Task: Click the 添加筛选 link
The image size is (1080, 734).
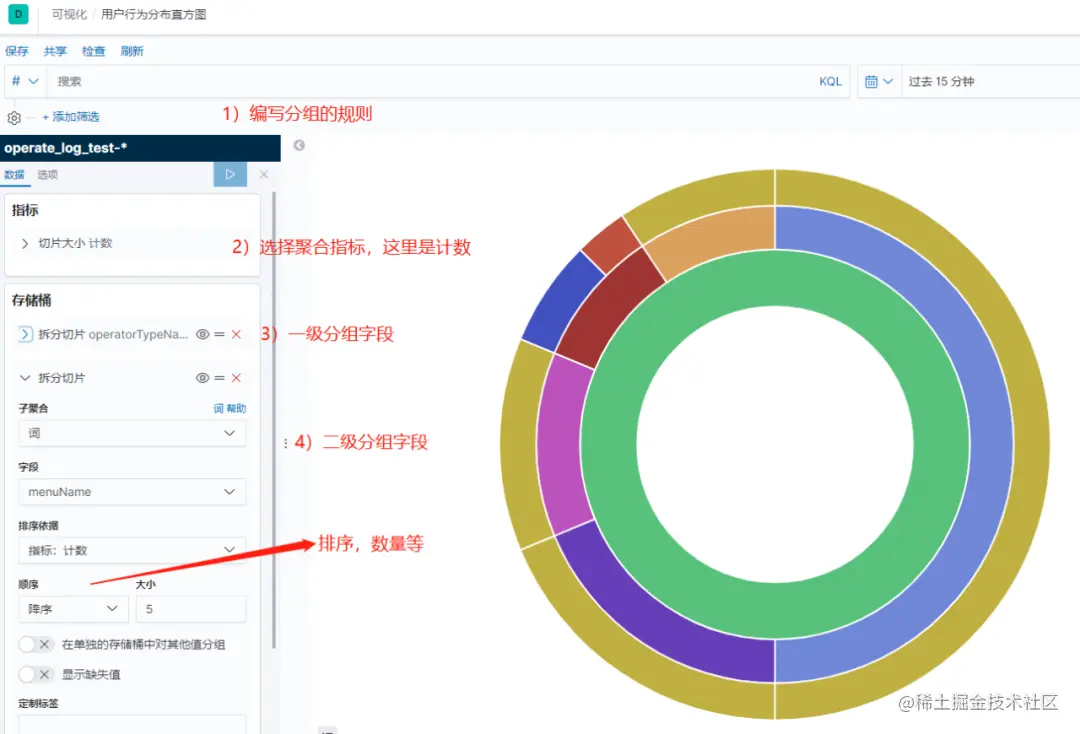Action: tap(71, 117)
